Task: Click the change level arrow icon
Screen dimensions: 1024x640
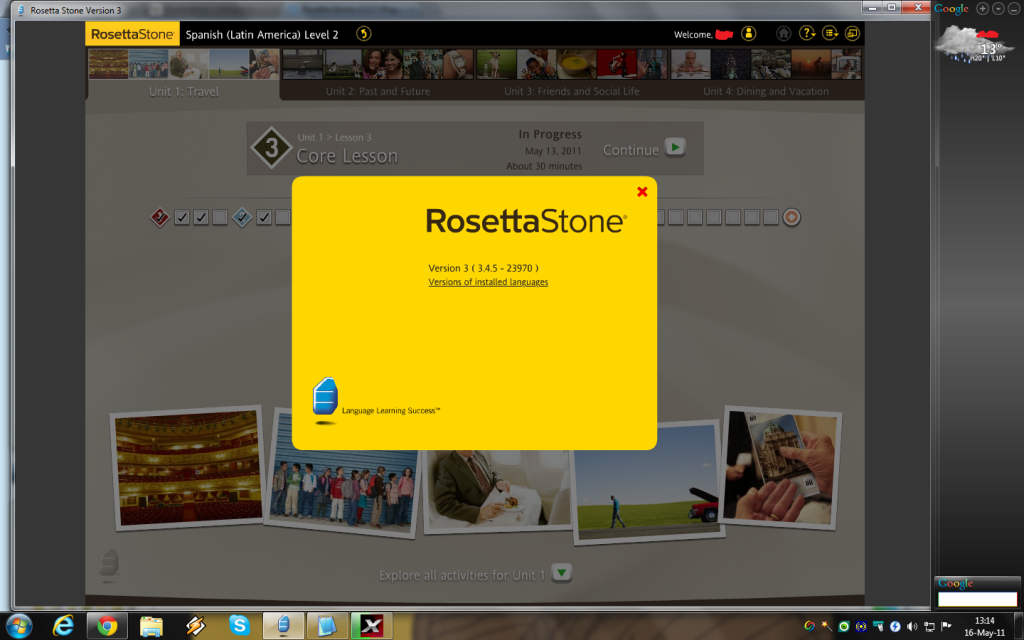Action: coord(364,34)
